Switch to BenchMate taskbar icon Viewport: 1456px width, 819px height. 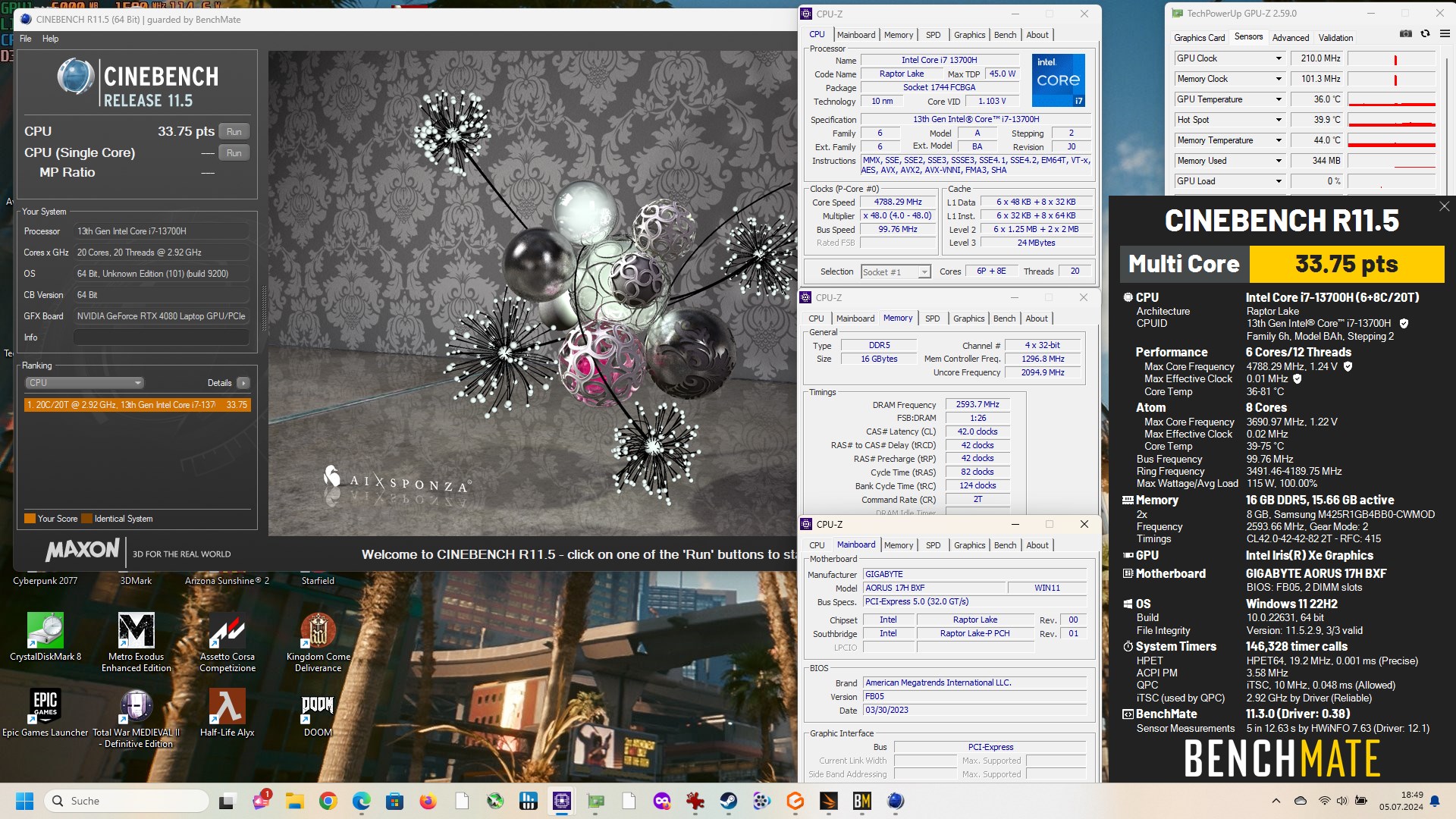tap(862, 801)
